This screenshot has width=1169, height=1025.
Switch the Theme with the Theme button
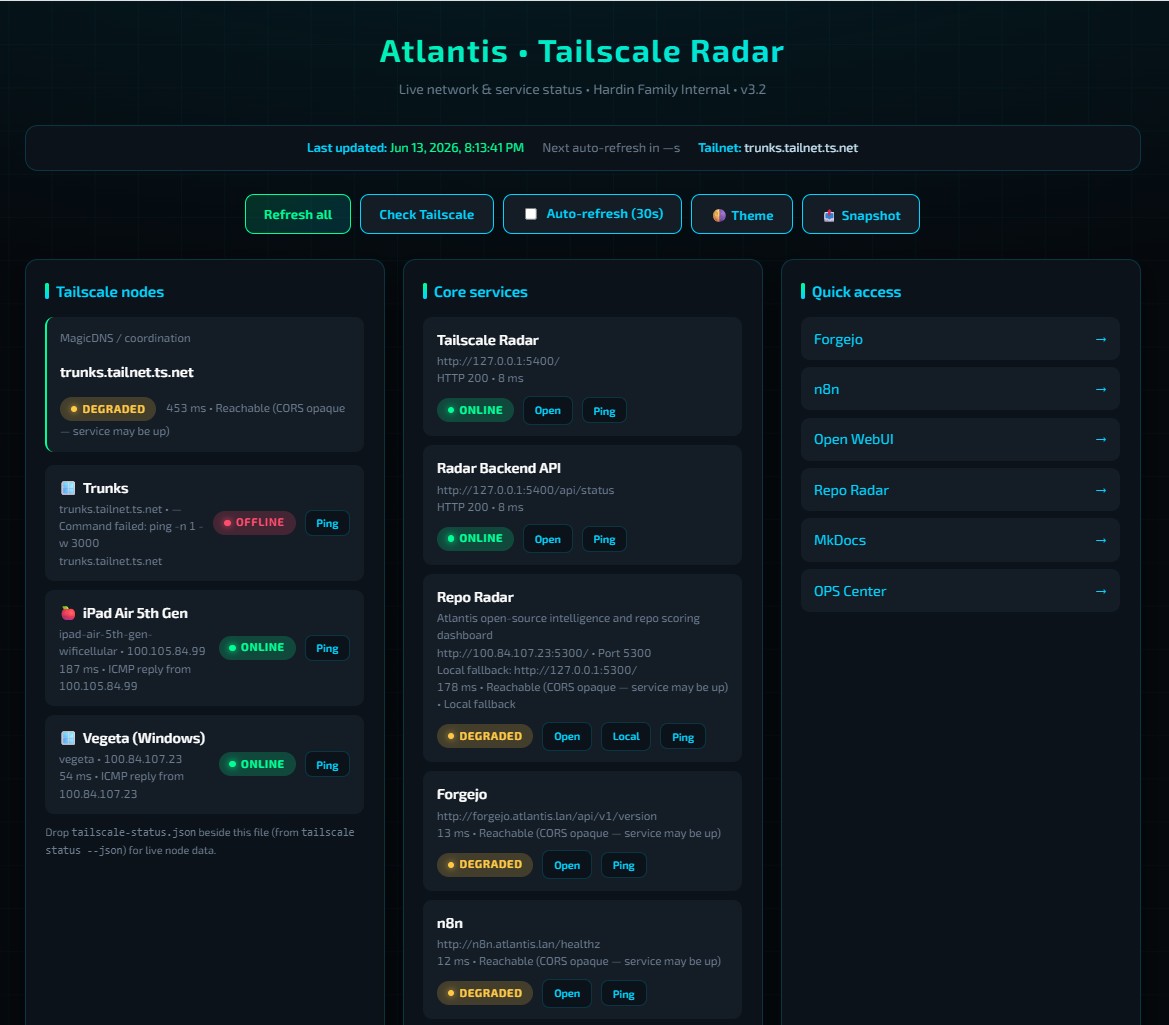click(741, 215)
